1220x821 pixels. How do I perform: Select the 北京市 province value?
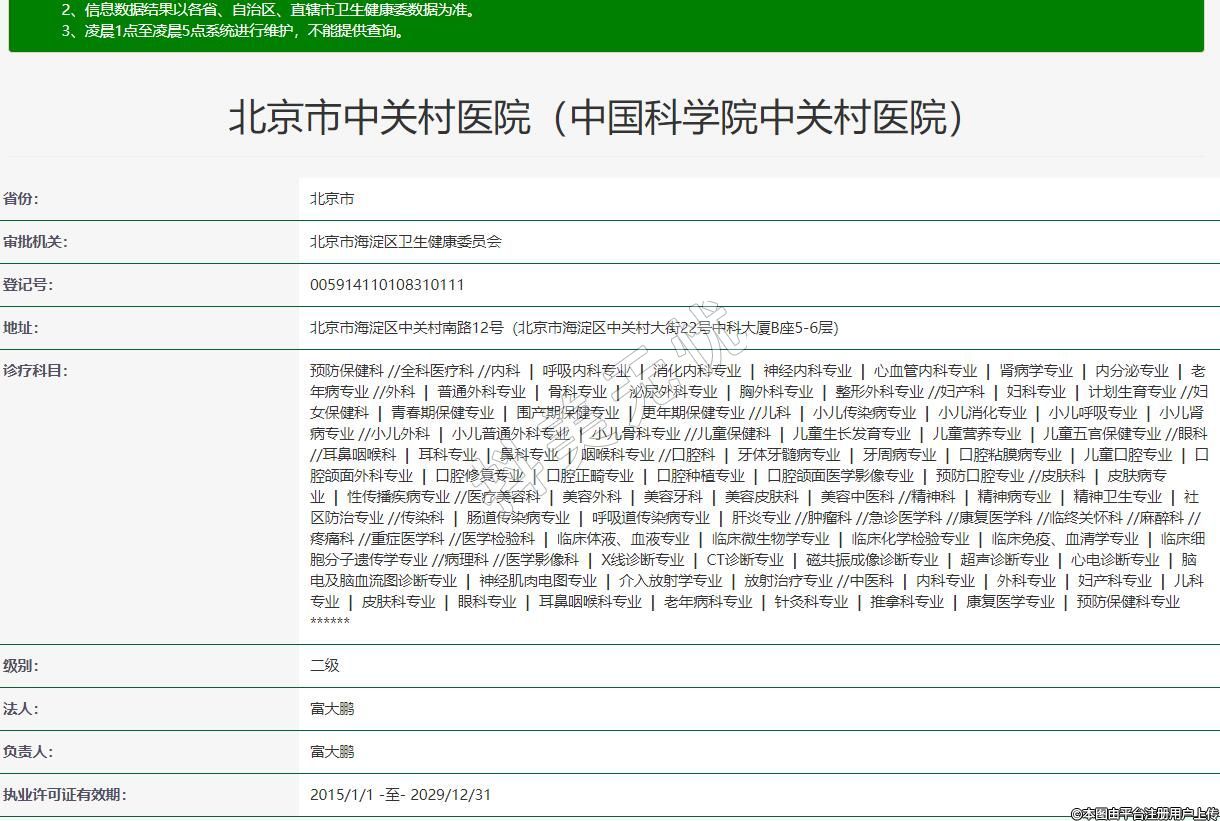click(x=332, y=199)
